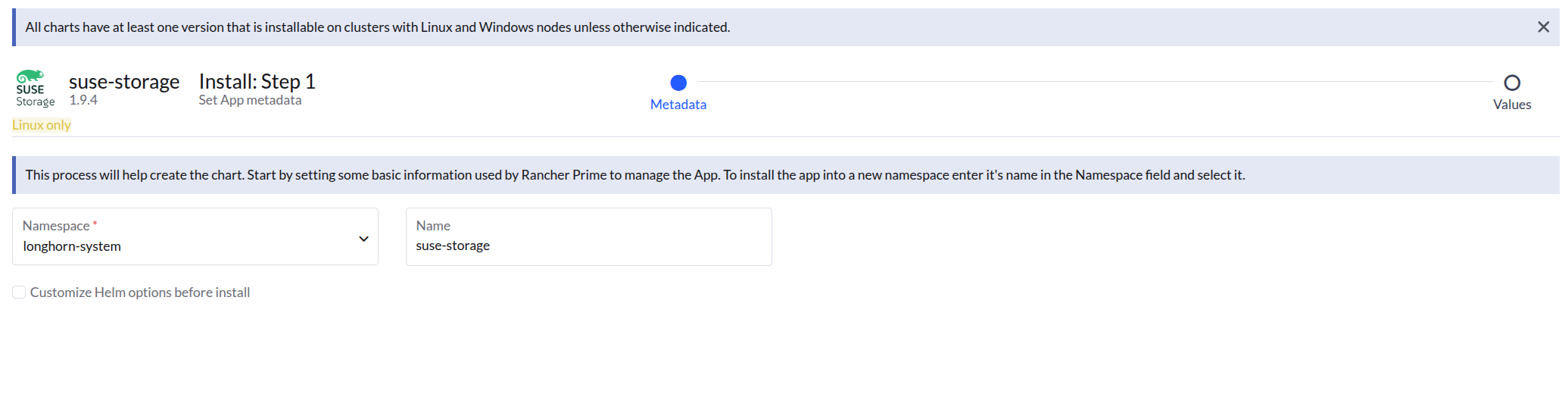Click the Name field label
Viewport: 1568px width, 413px height.
pos(433,226)
